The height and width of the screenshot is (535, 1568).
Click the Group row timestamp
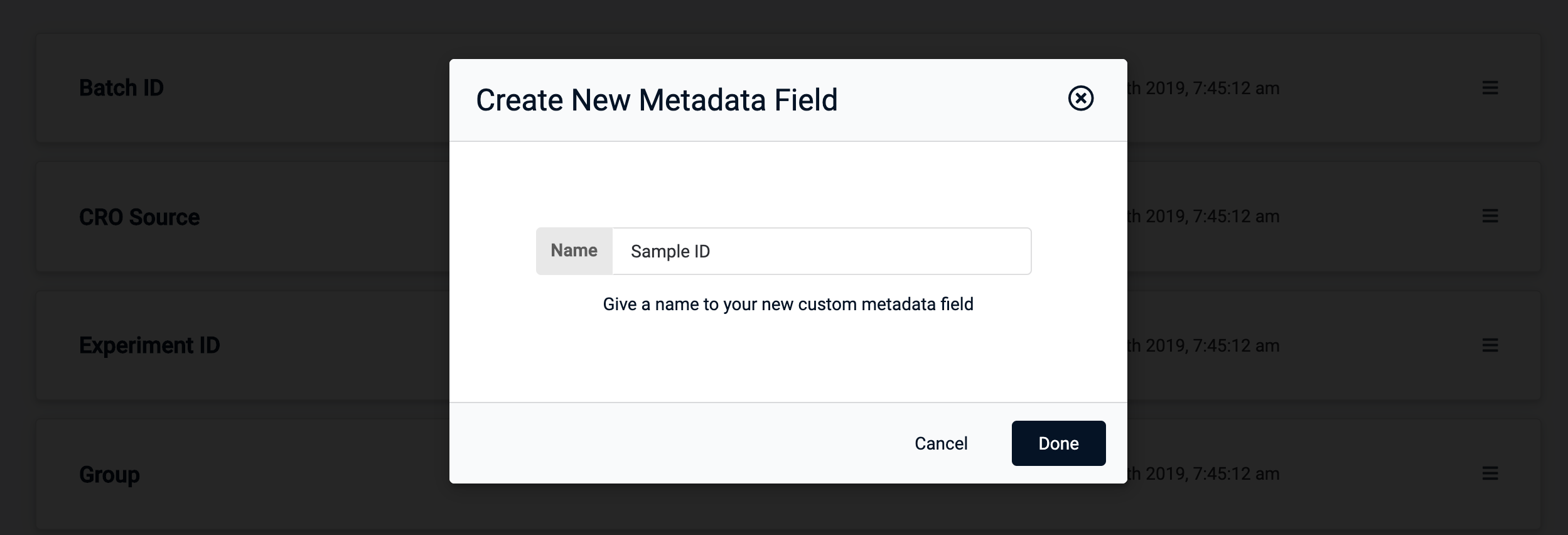tap(1204, 473)
